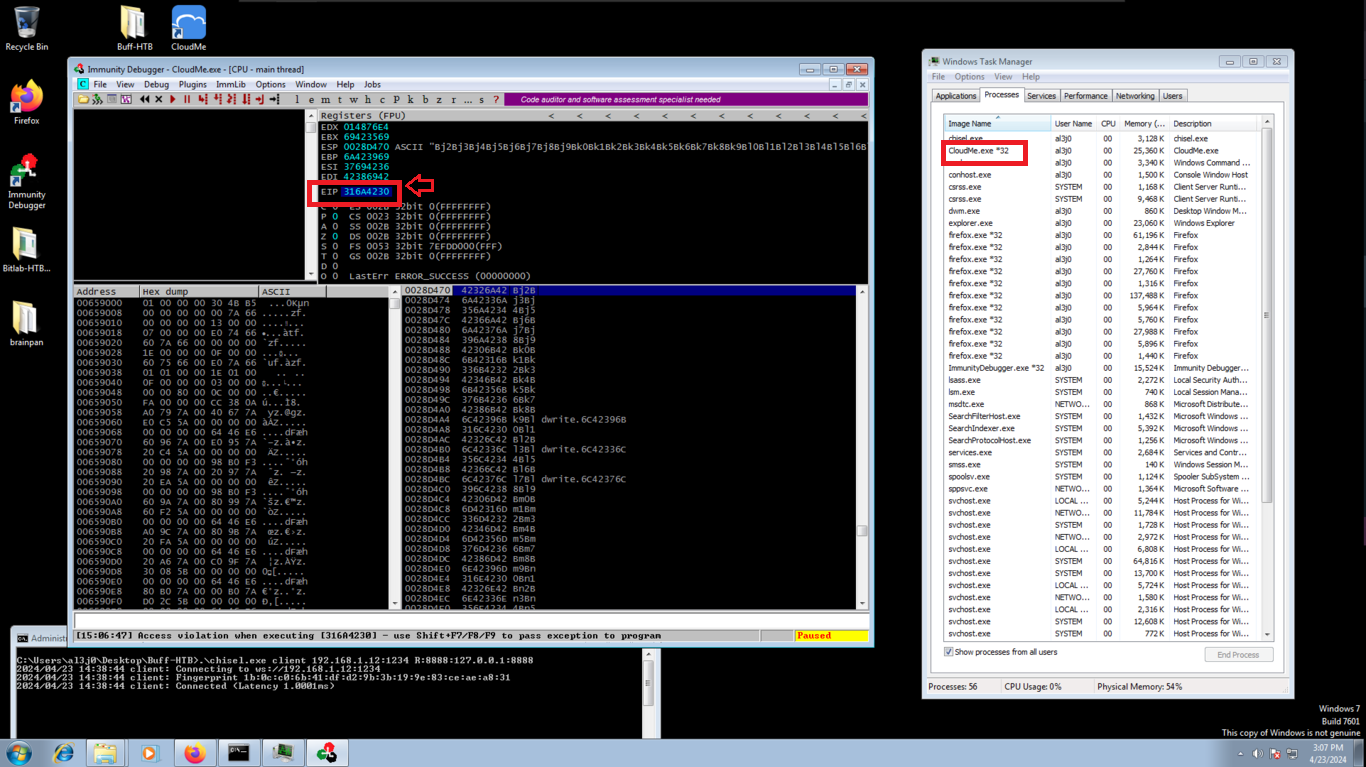The image size is (1366, 767).
Task: Select the ESP 0028D470 register line
Action: point(593,146)
